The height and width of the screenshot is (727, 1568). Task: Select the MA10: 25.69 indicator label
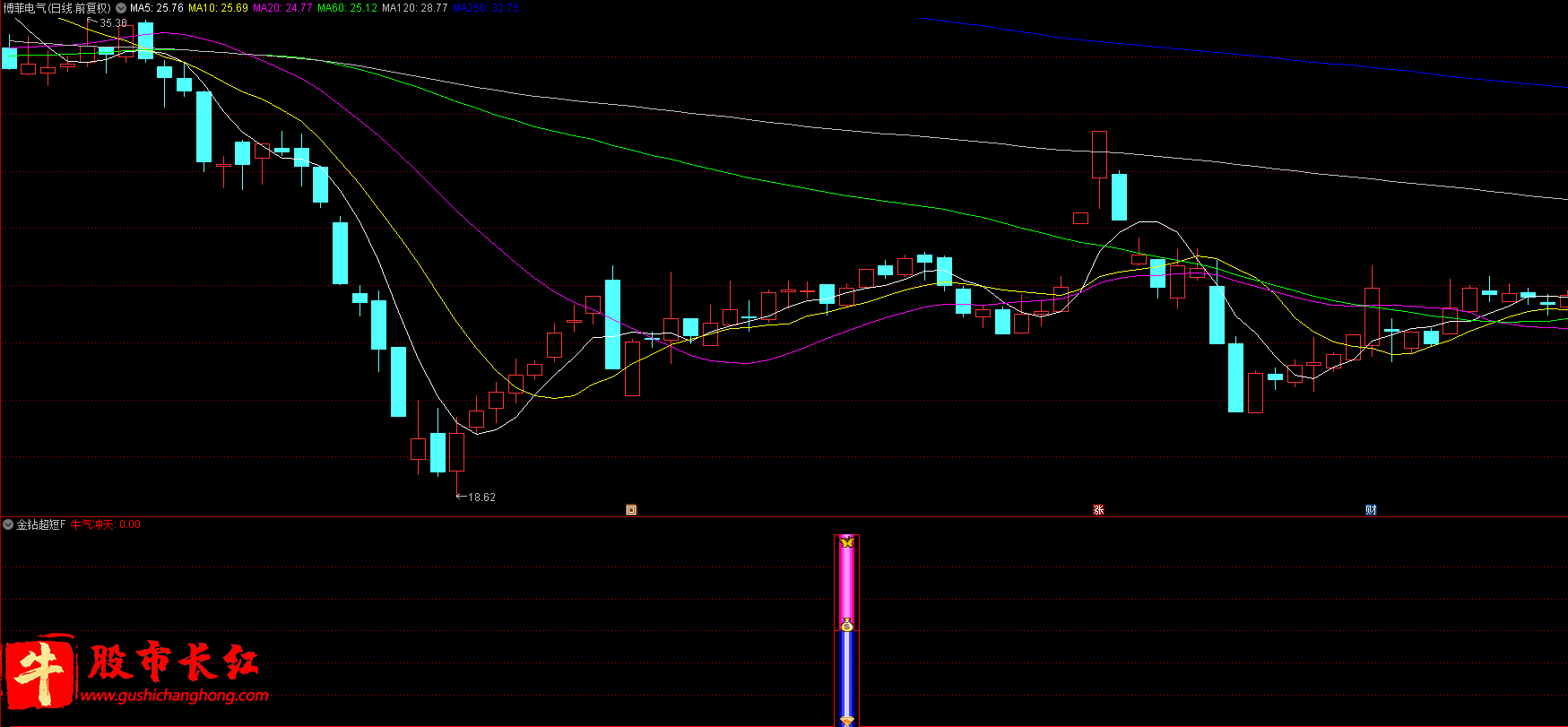[218, 8]
